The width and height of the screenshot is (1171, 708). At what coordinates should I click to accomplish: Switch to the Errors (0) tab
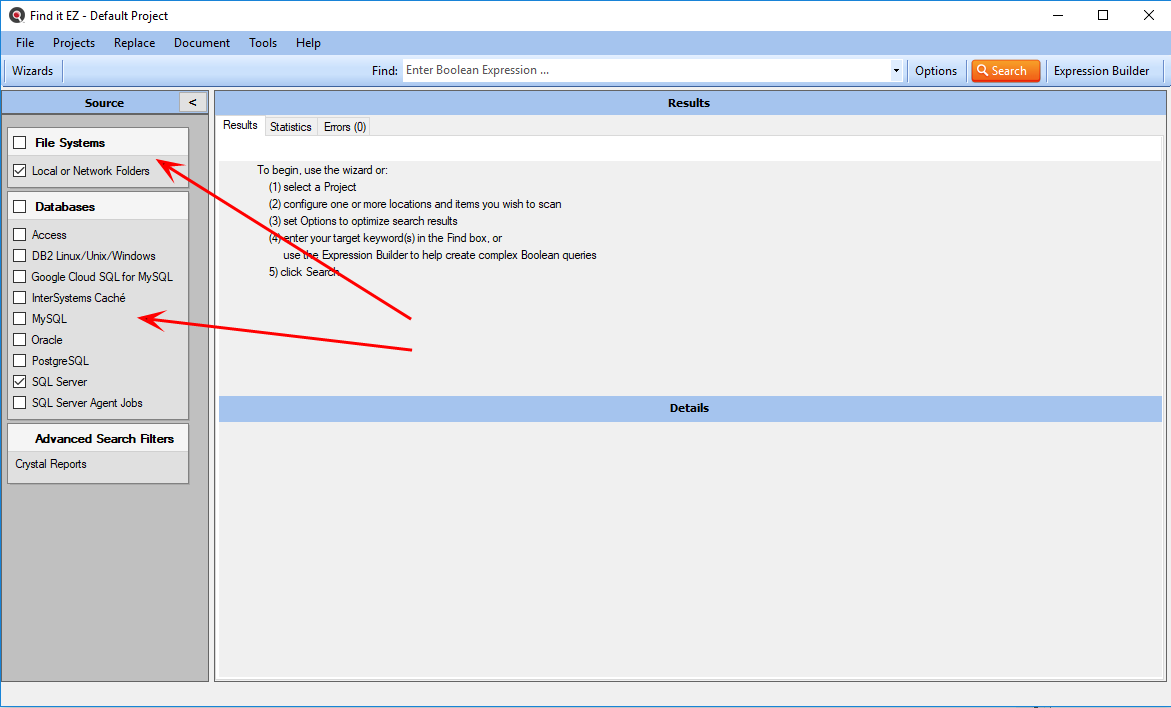tap(344, 127)
